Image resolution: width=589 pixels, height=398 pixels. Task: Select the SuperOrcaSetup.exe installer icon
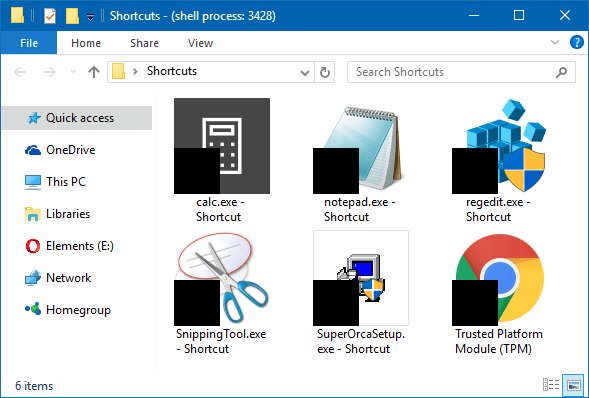[x=361, y=278]
